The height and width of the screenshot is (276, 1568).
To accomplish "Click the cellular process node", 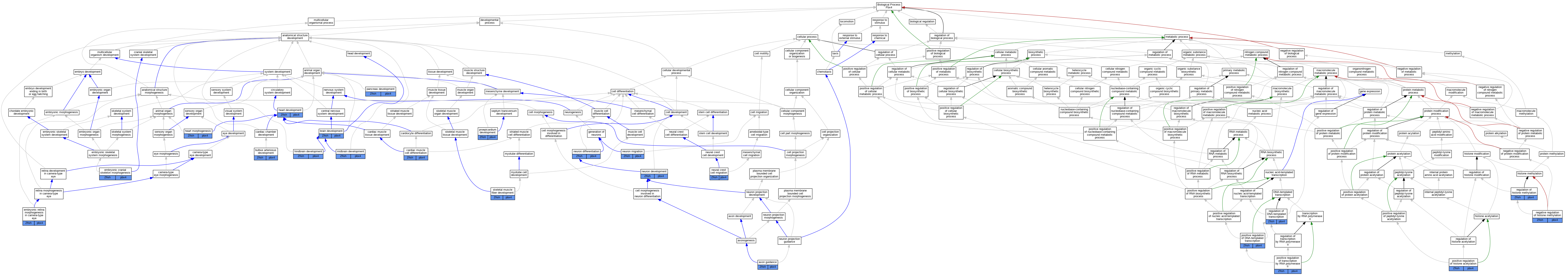I will tap(807, 37).
